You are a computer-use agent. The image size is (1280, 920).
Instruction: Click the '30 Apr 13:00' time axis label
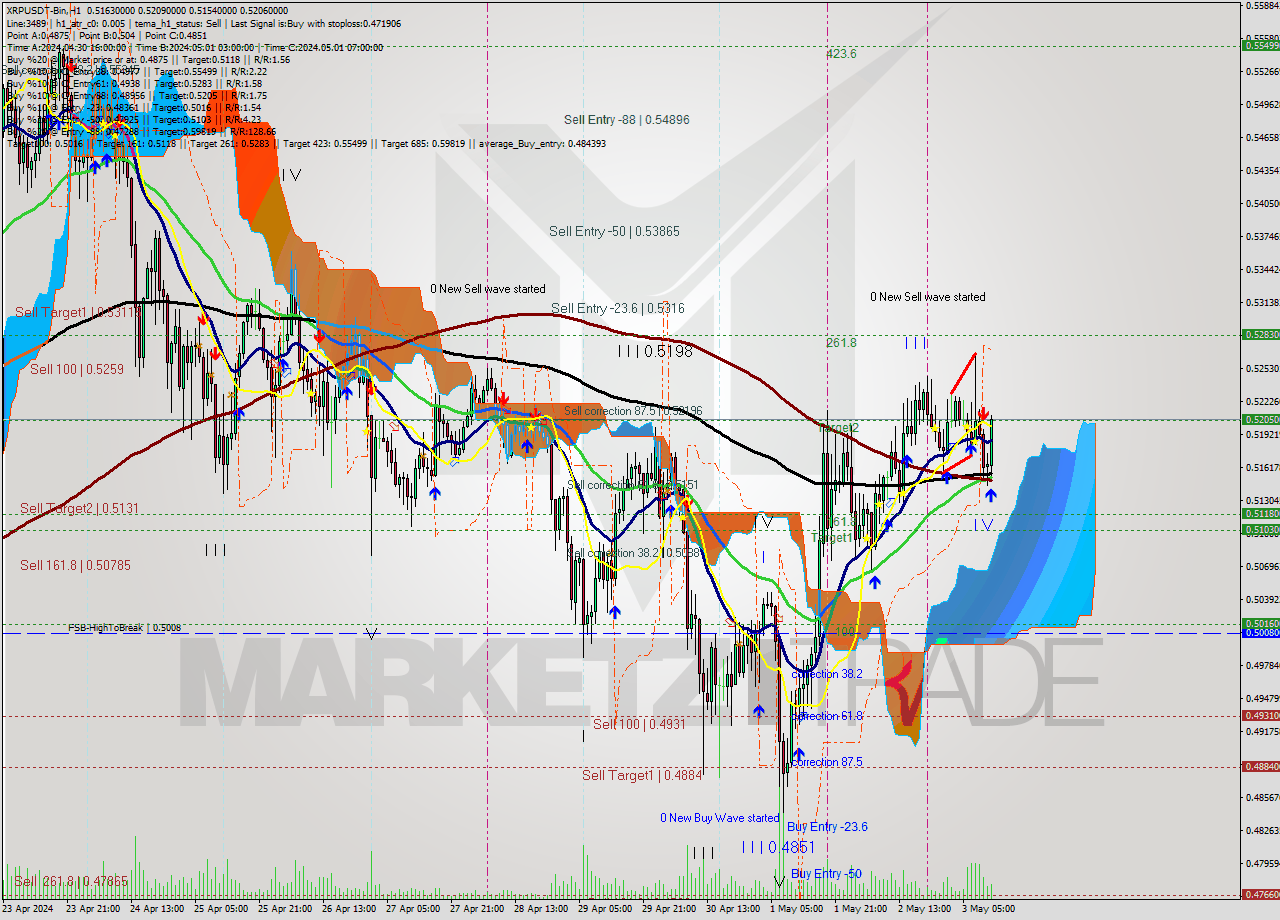(x=734, y=909)
